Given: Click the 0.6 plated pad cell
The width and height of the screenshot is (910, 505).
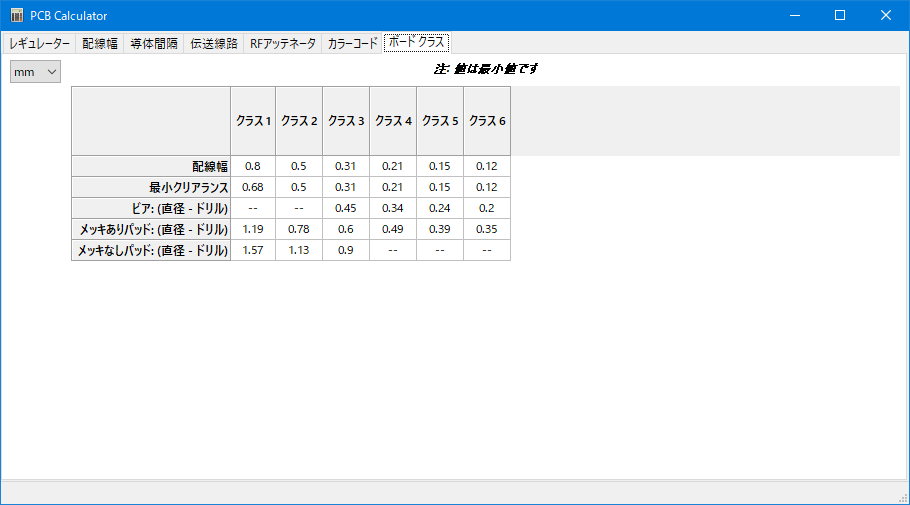Looking at the screenshot, I should click(x=346, y=229).
